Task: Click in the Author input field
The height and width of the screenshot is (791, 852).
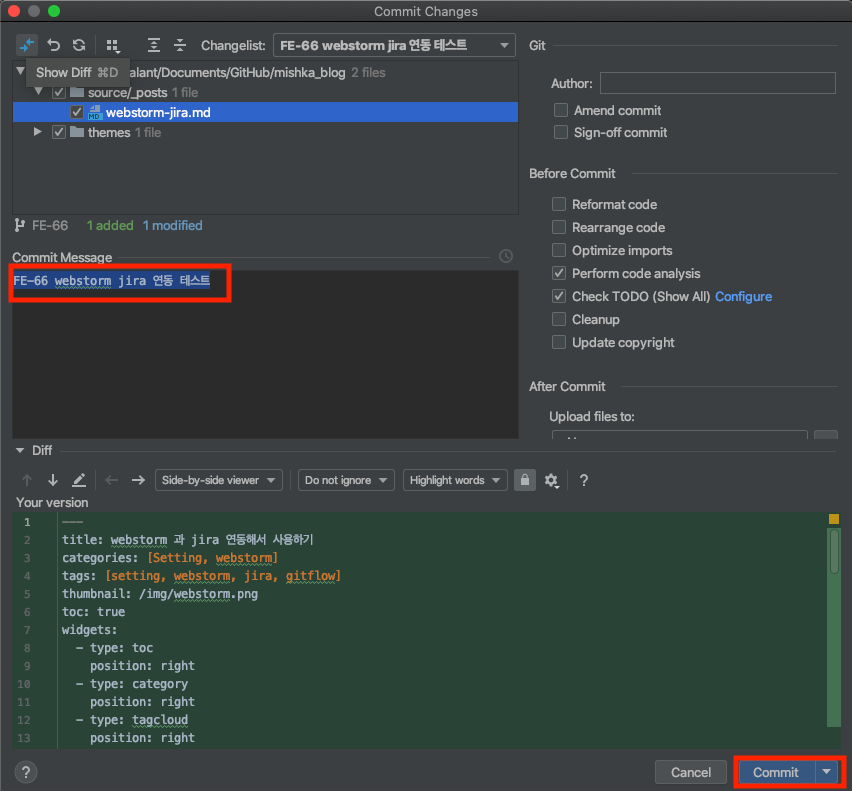Action: (x=717, y=83)
